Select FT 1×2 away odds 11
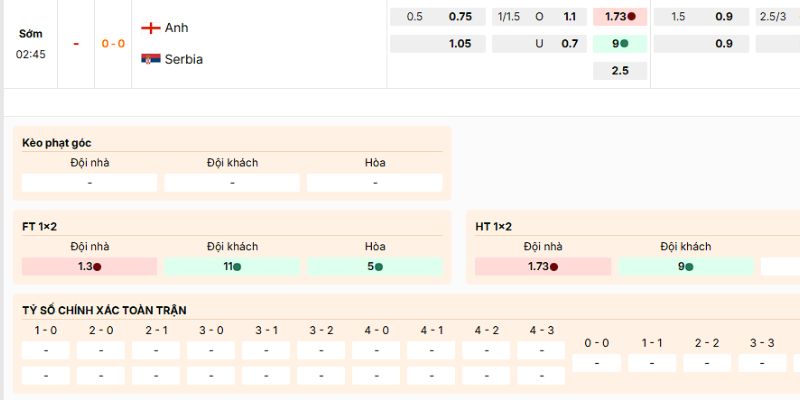 [x=231, y=267]
